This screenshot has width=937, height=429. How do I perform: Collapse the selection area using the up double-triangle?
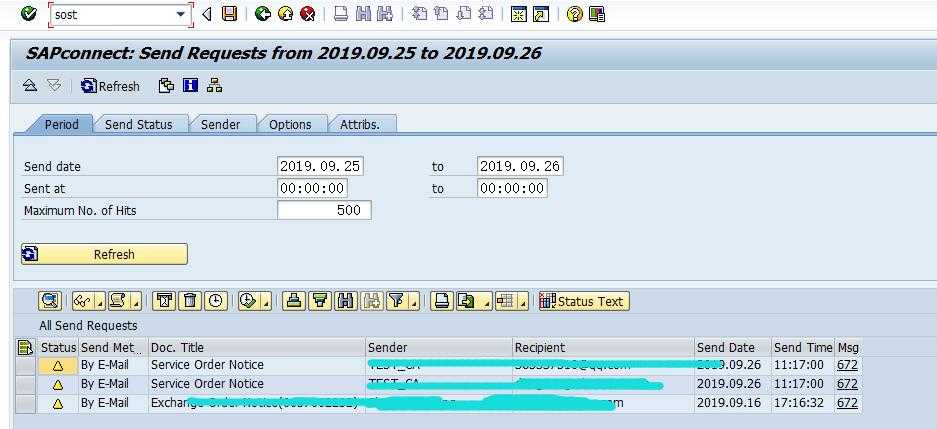(30, 85)
